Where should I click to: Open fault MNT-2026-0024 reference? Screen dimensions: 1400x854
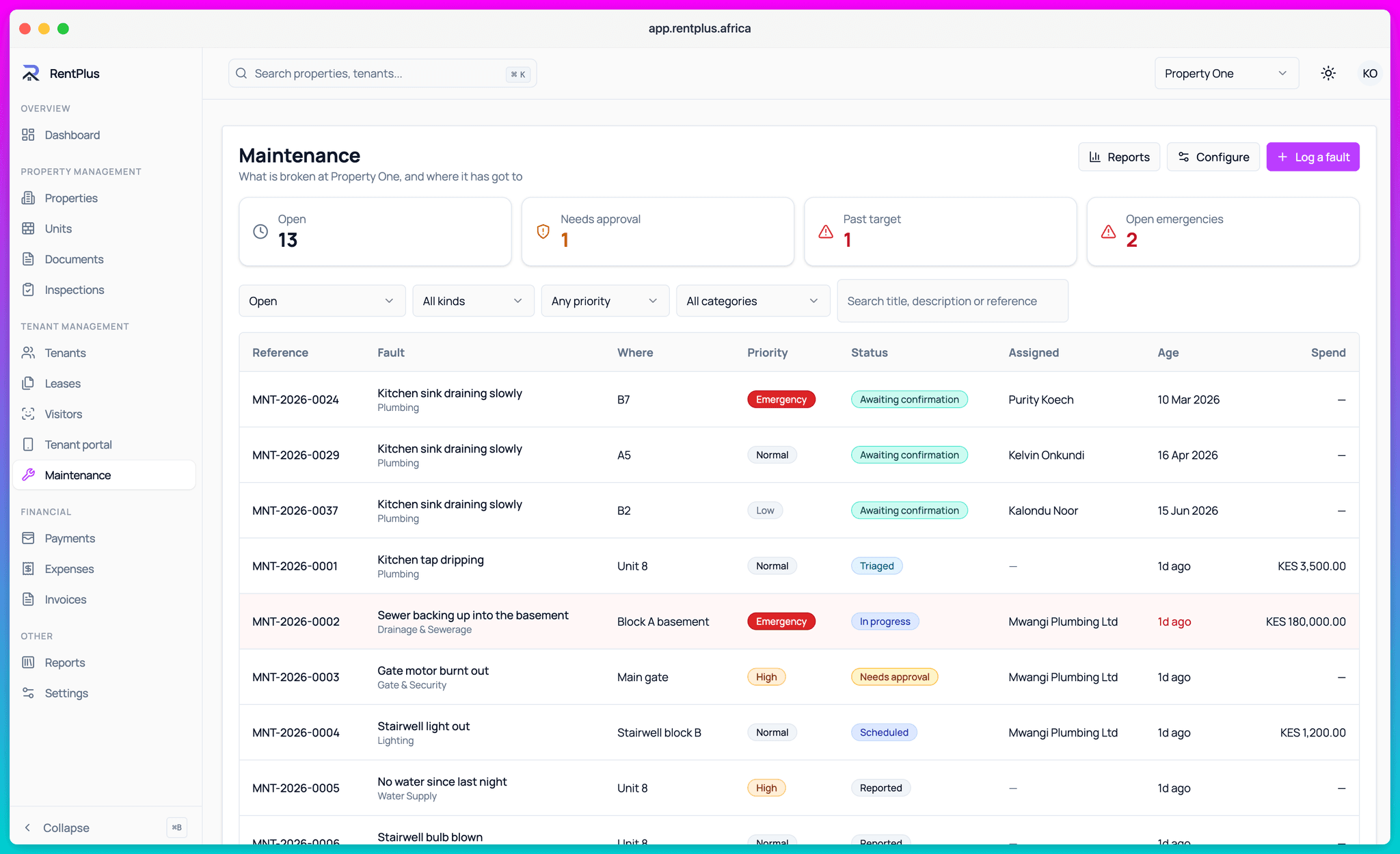[x=295, y=399]
